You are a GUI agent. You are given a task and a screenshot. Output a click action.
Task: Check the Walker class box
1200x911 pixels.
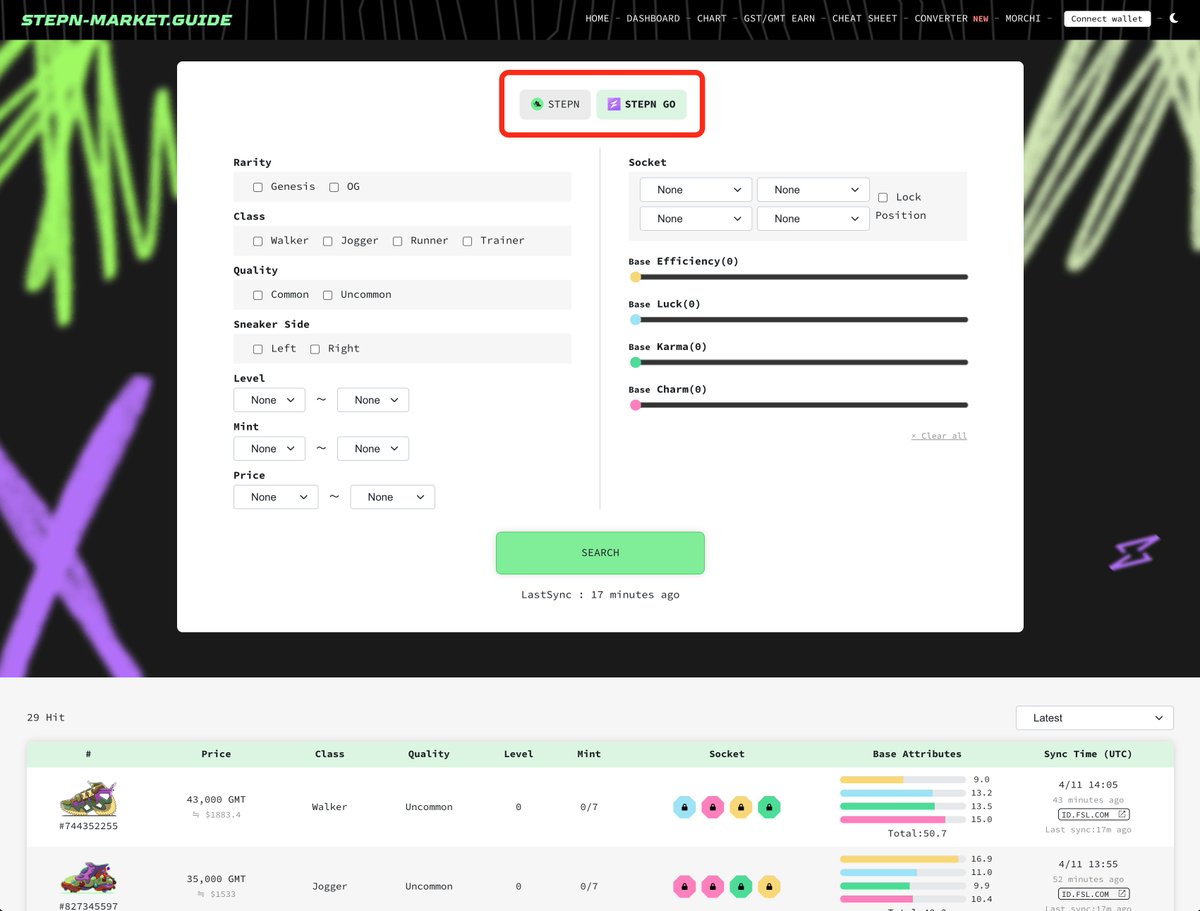[x=258, y=241]
